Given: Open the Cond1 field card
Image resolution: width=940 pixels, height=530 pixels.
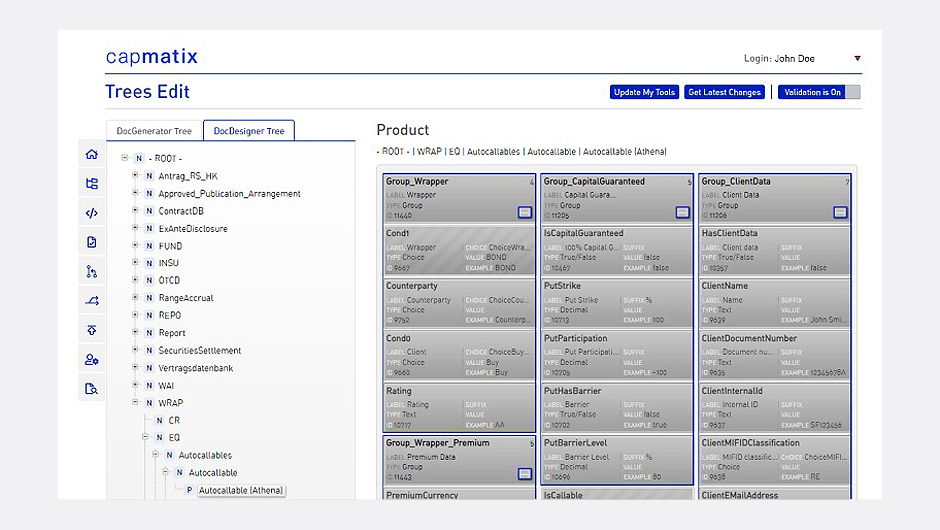Looking at the screenshot, I should [459, 250].
